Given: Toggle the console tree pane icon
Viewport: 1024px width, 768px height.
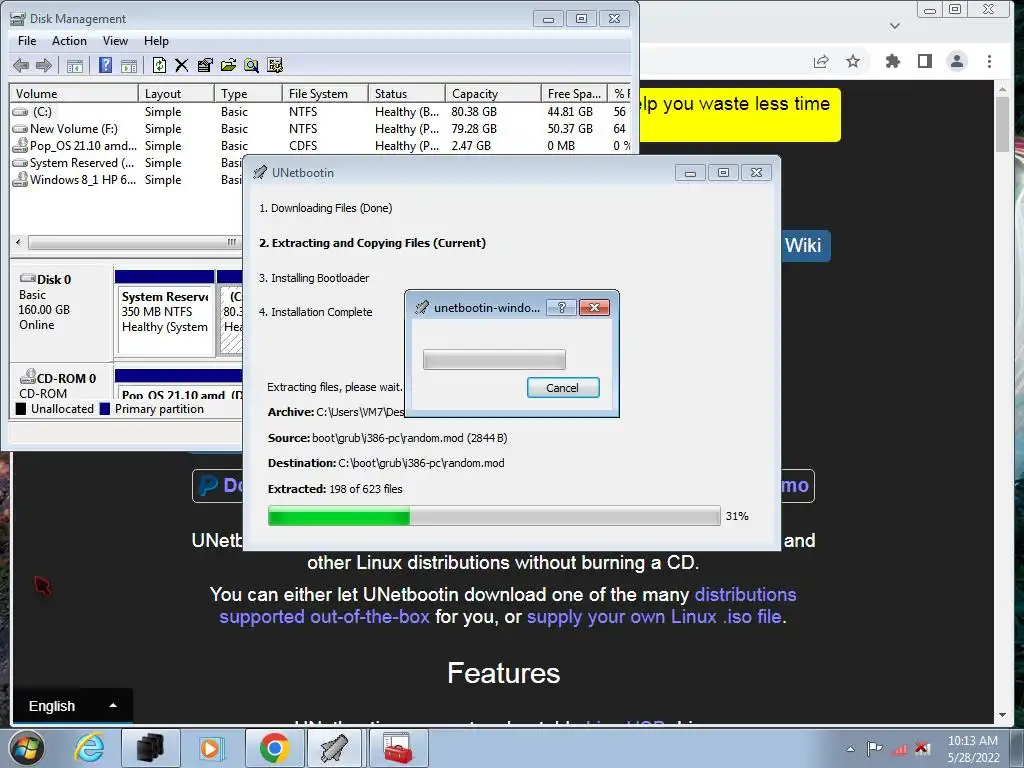Looking at the screenshot, I should click(x=75, y=65).
